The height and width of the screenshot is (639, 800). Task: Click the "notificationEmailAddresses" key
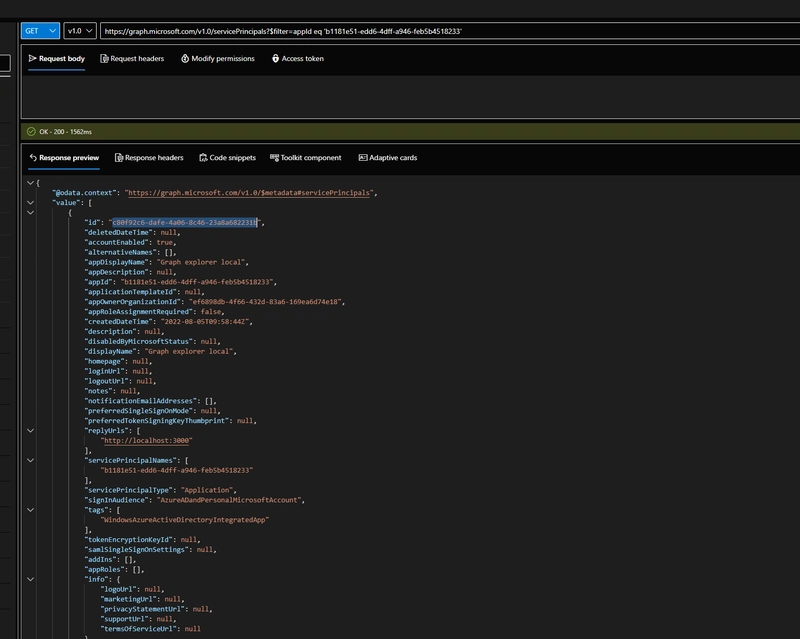click(140, 401)
